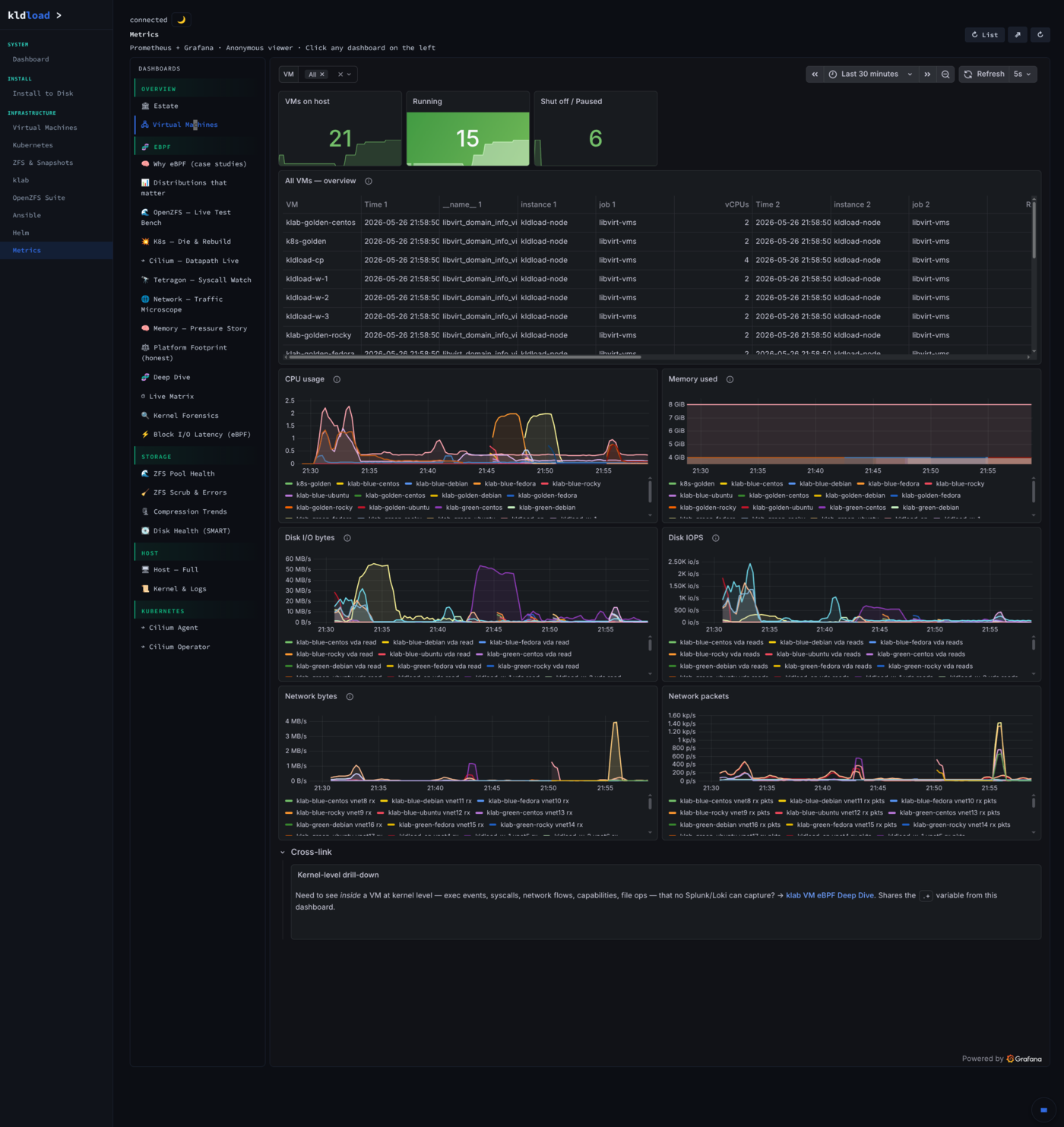
Task: Click the K8s Die & Rebuild explosion icon
Action: [x=145, y=242]
